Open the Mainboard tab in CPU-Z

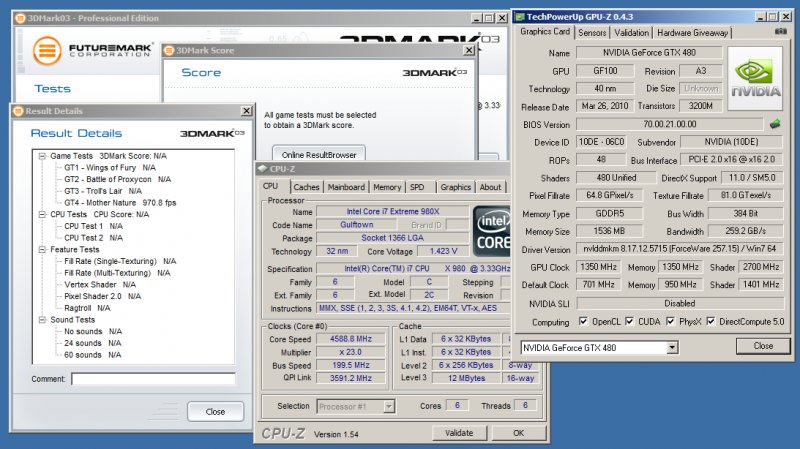(x=346, y=187)
